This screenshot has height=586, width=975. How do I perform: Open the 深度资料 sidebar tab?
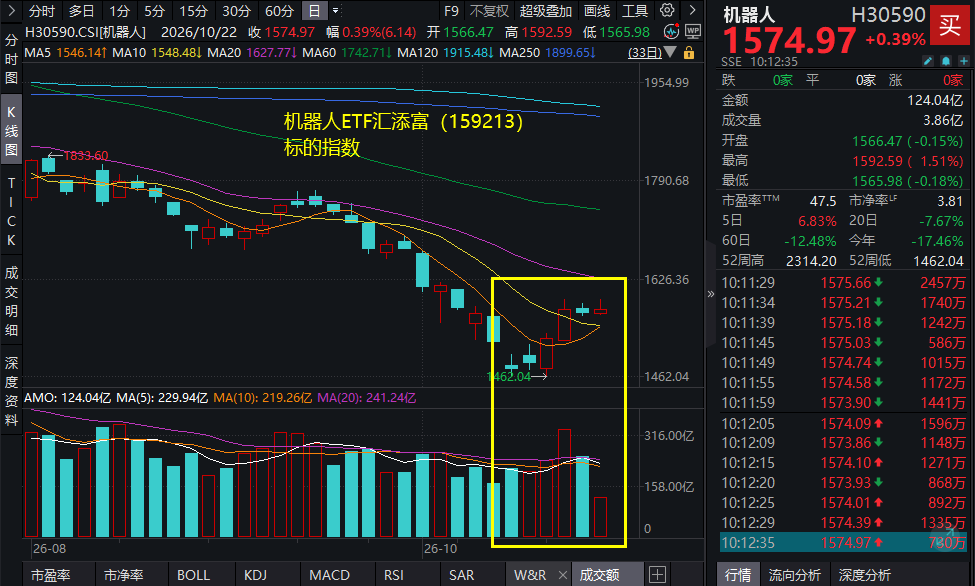[x=11, y=391]
